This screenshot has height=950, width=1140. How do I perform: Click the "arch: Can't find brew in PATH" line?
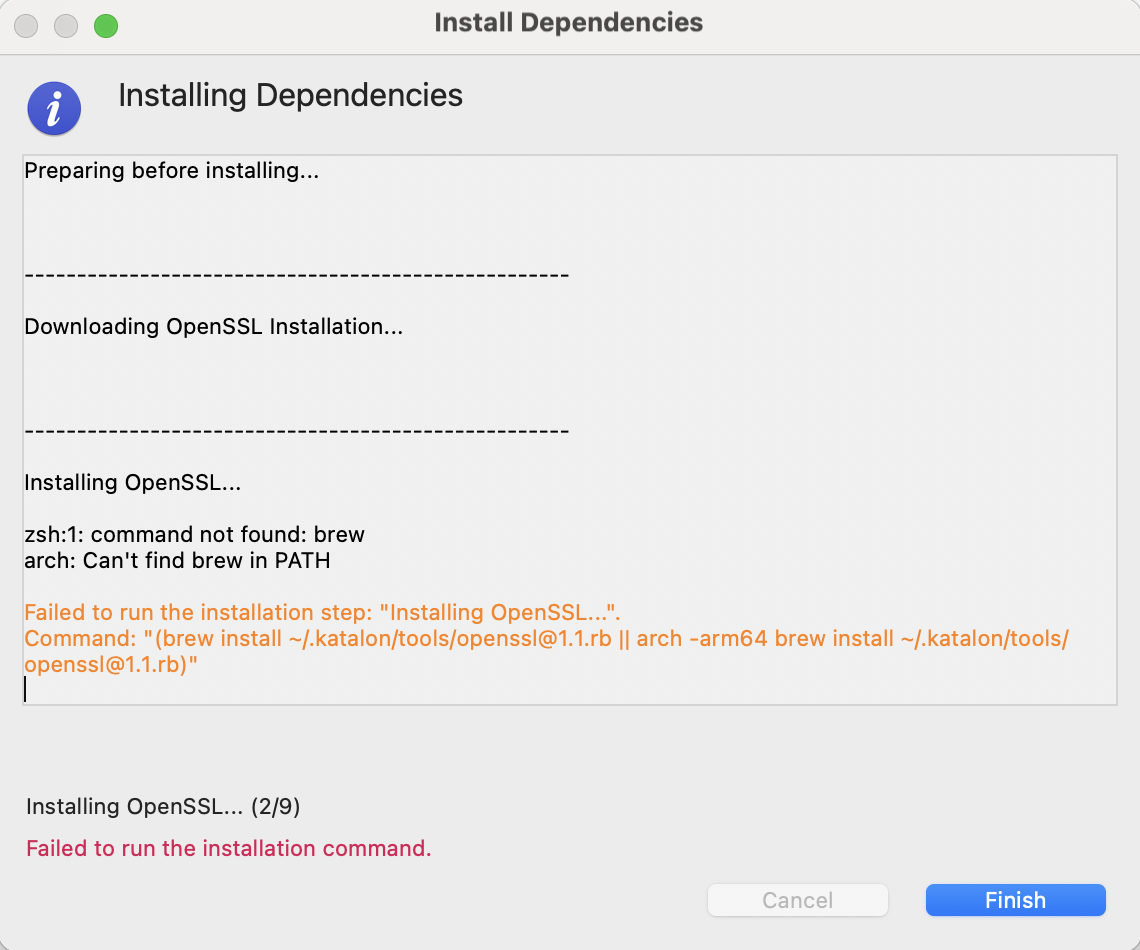coord(177,561)
